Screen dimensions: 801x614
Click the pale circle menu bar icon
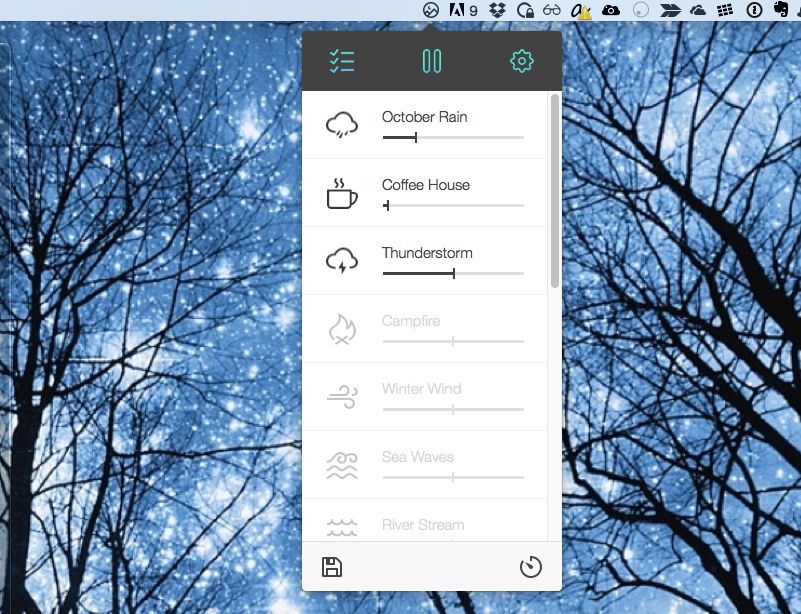[641, 10]
